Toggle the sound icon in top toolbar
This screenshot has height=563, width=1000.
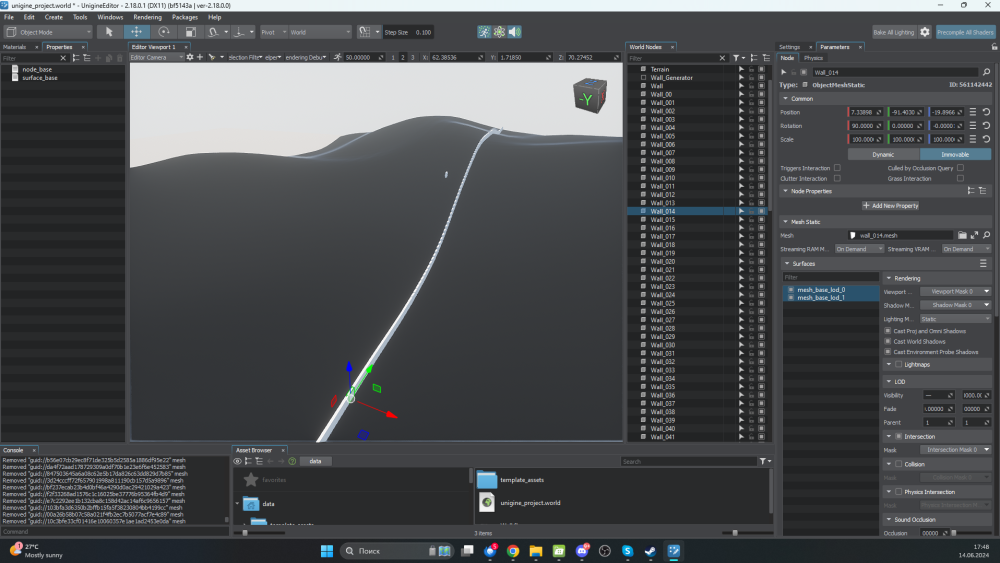(514, 32)
